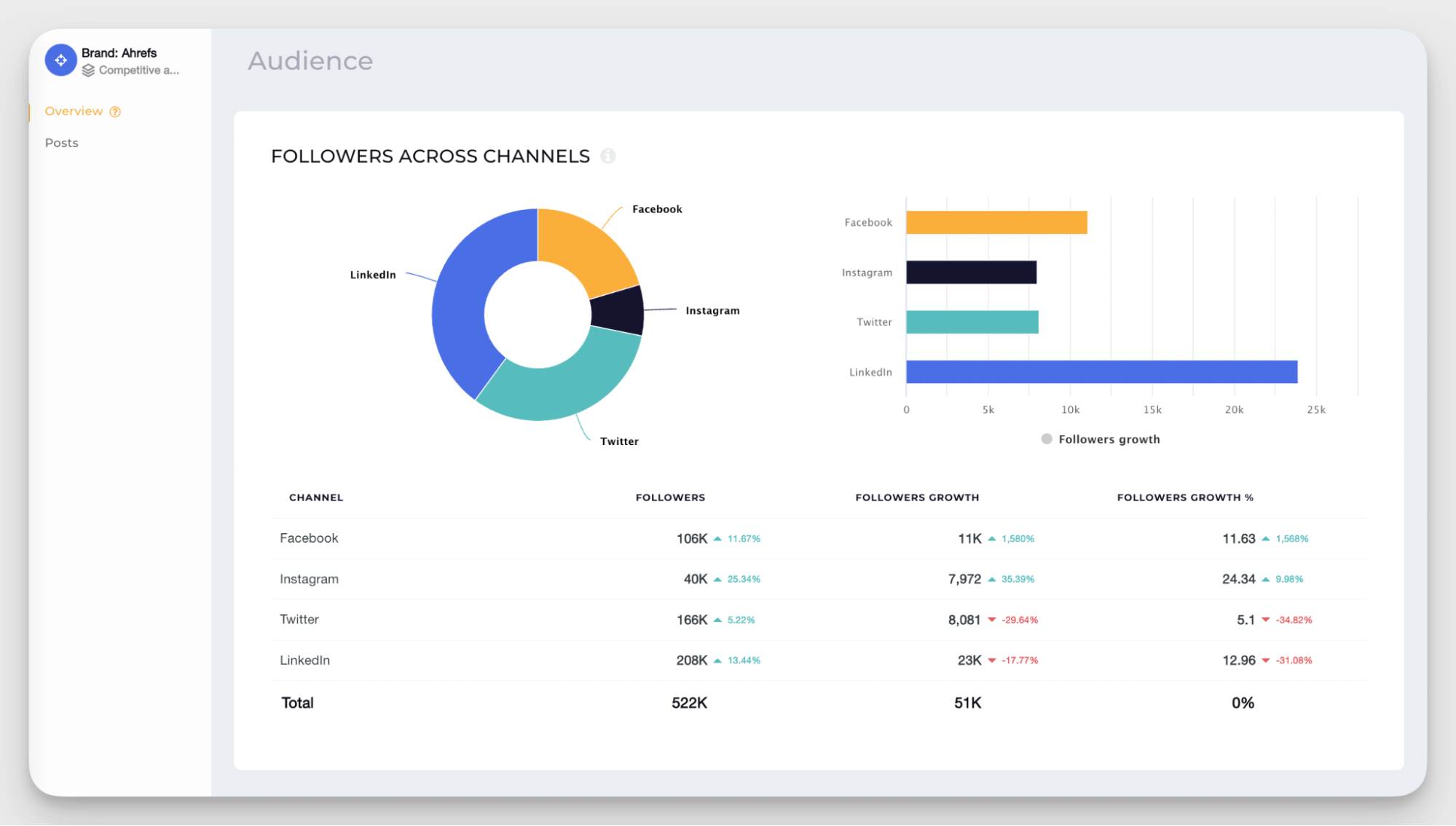Select the Facebook bar in the growth chart
Viewport: 1456px width, 826px height.
[x=996, y=221]
